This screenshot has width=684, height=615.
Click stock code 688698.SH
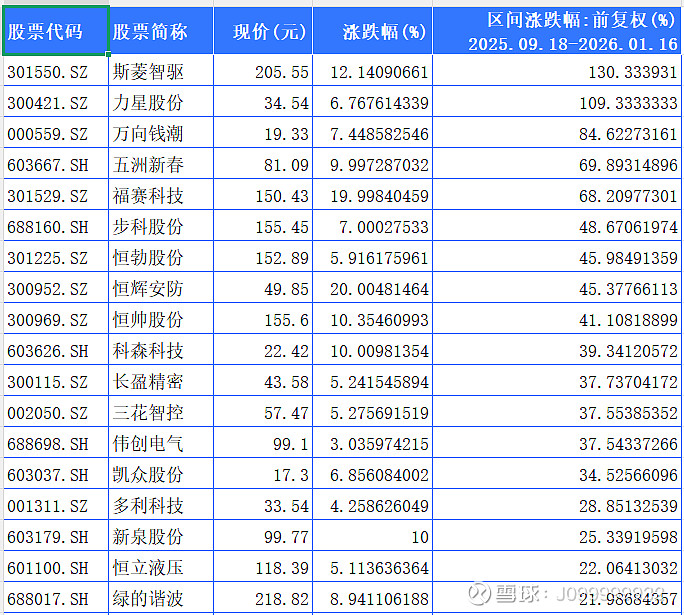pos(48,444)
